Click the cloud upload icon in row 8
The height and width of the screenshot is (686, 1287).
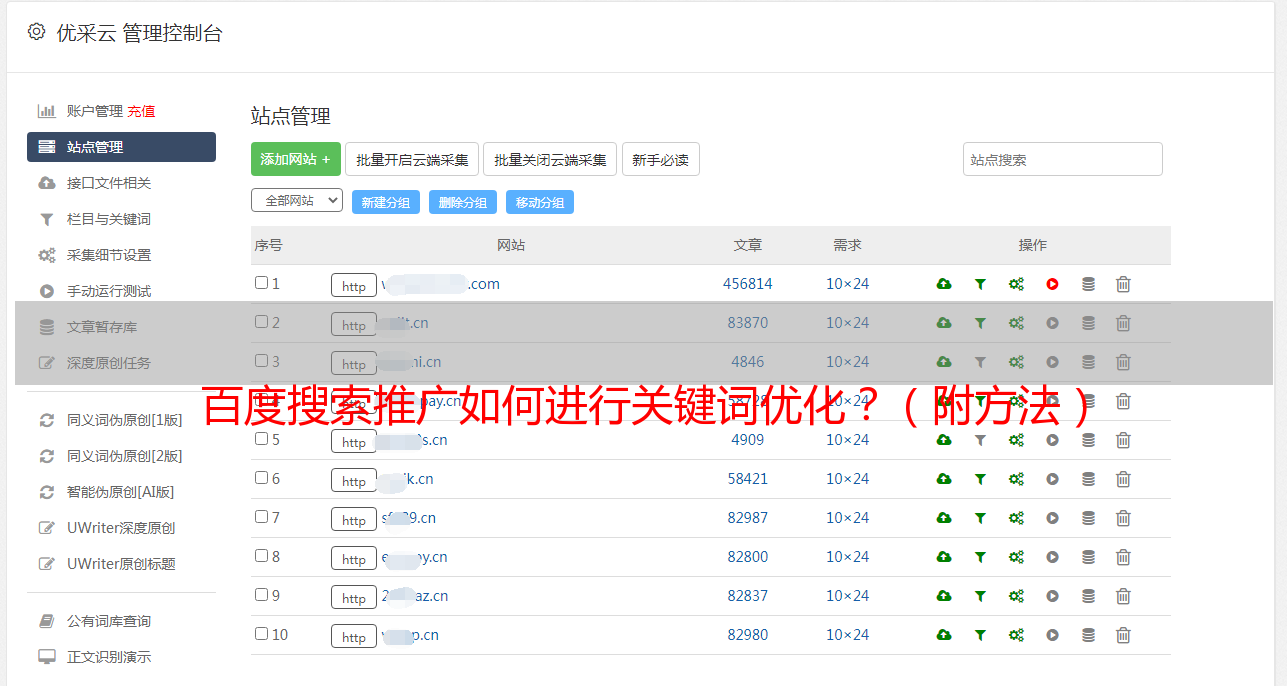pos(944,557)
